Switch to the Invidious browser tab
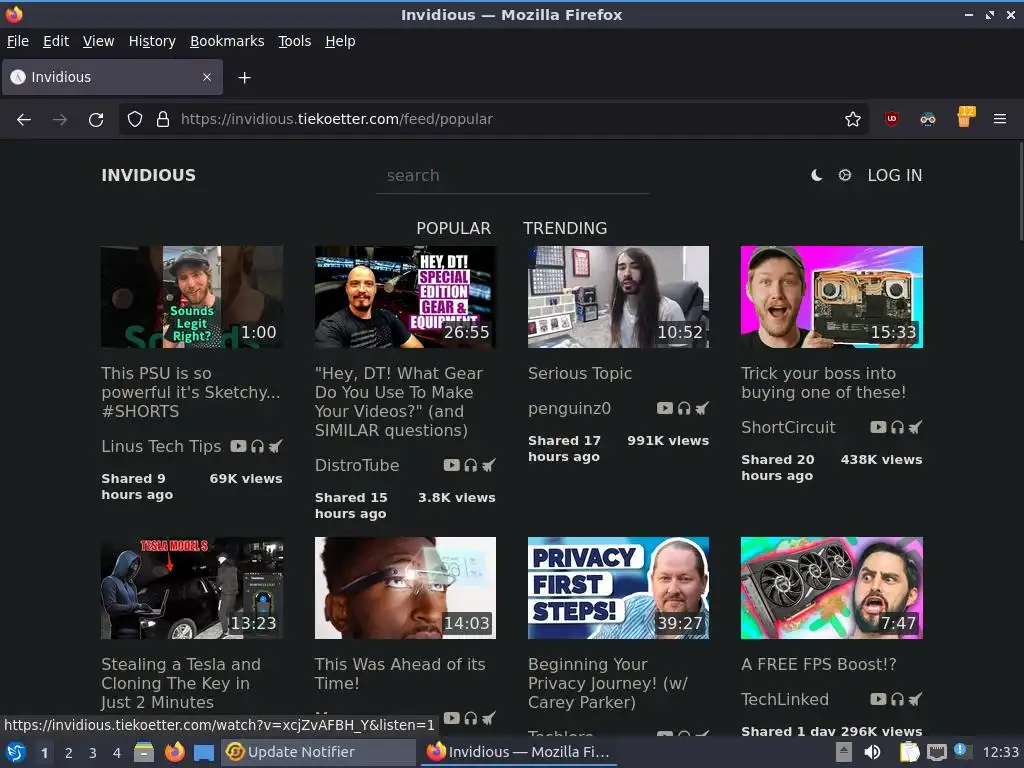The width and height of the screenshot is (1024, 768). coord(112,77)
